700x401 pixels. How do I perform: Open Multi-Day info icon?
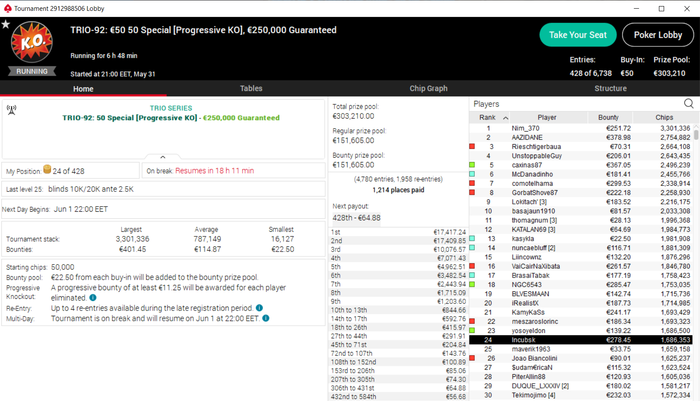(x=266, y=318)
